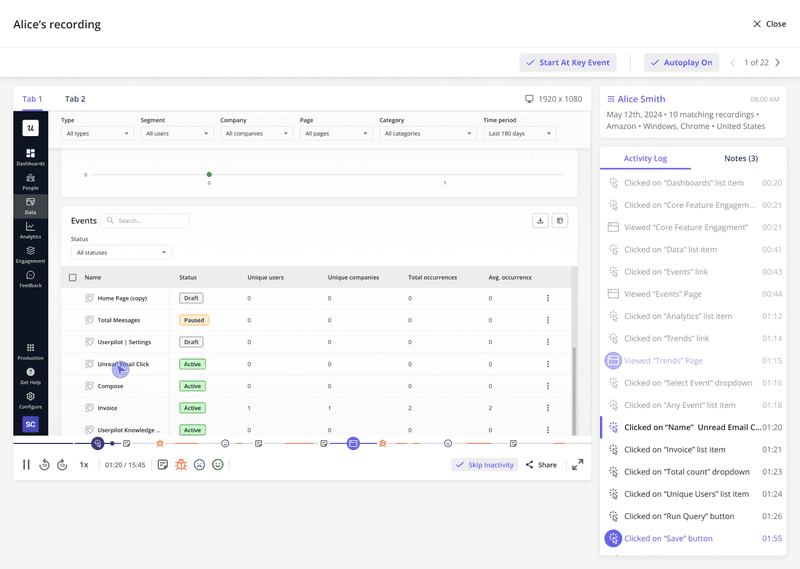Click the download icon in Events panel

[540, 221]
